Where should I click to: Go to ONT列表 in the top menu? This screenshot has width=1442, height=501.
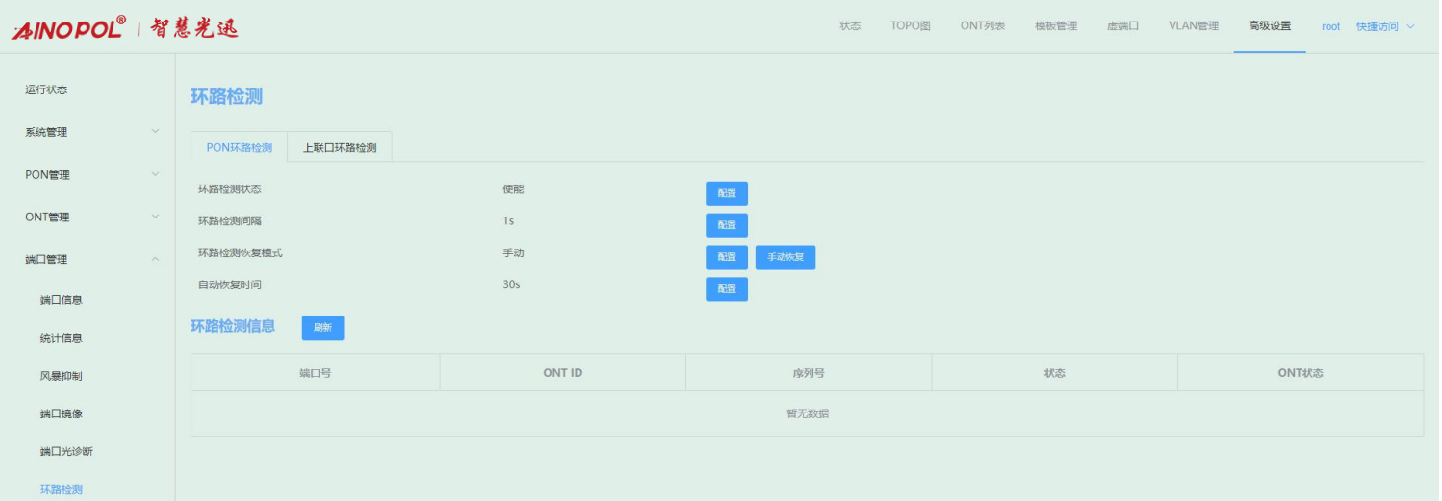point(982,26)
